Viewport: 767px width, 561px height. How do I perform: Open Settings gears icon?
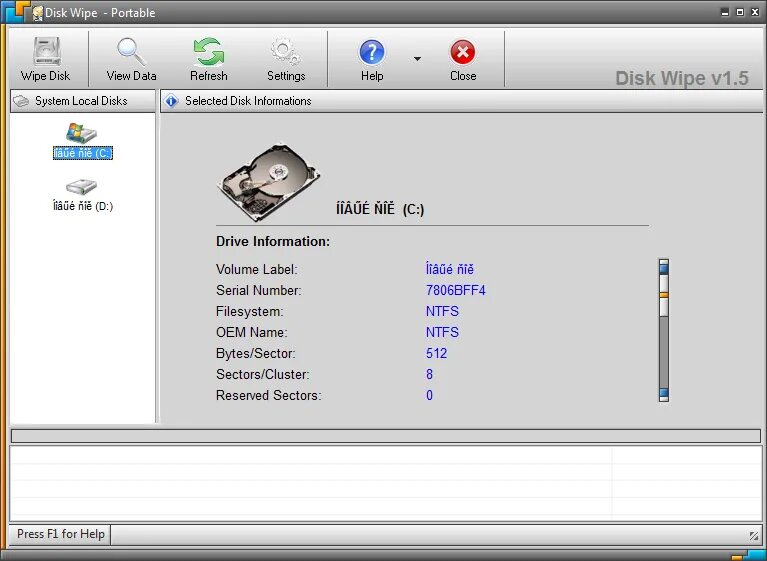[x=286, y=51]
